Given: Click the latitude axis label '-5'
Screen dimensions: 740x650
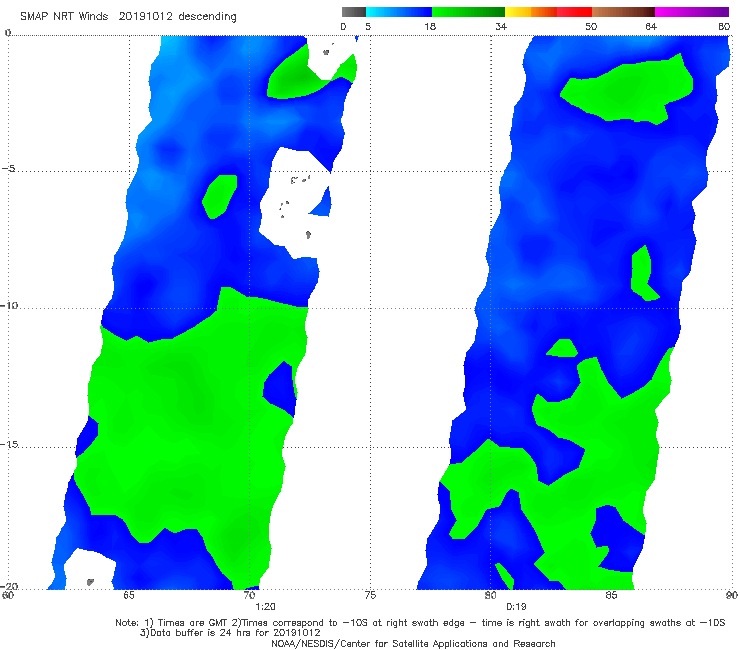Looking at the screenshot, I should coord(9,169).
